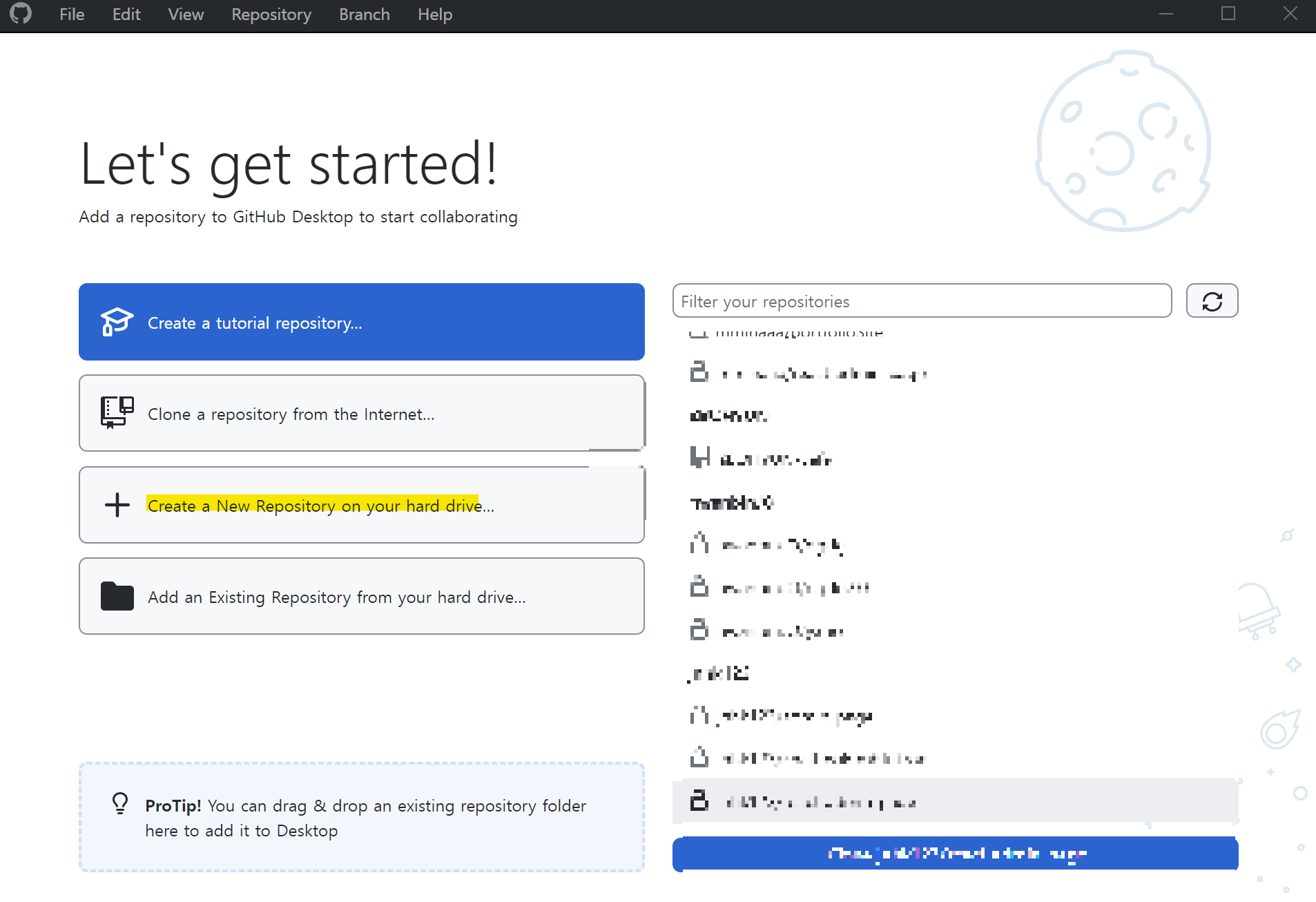
Task: Select the highlighted repository row at list bottom
Action: pos(956,801)
